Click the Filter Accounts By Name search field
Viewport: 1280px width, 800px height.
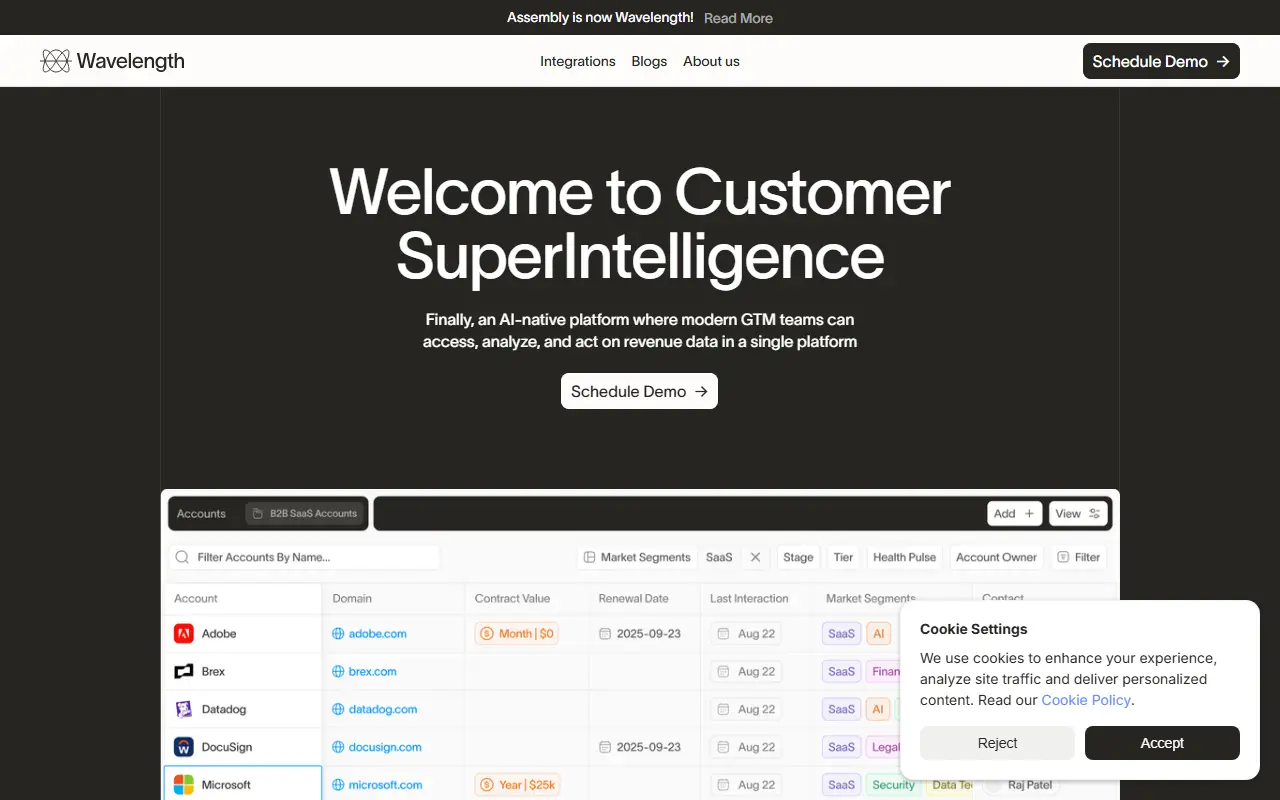[x=304, y=557]
